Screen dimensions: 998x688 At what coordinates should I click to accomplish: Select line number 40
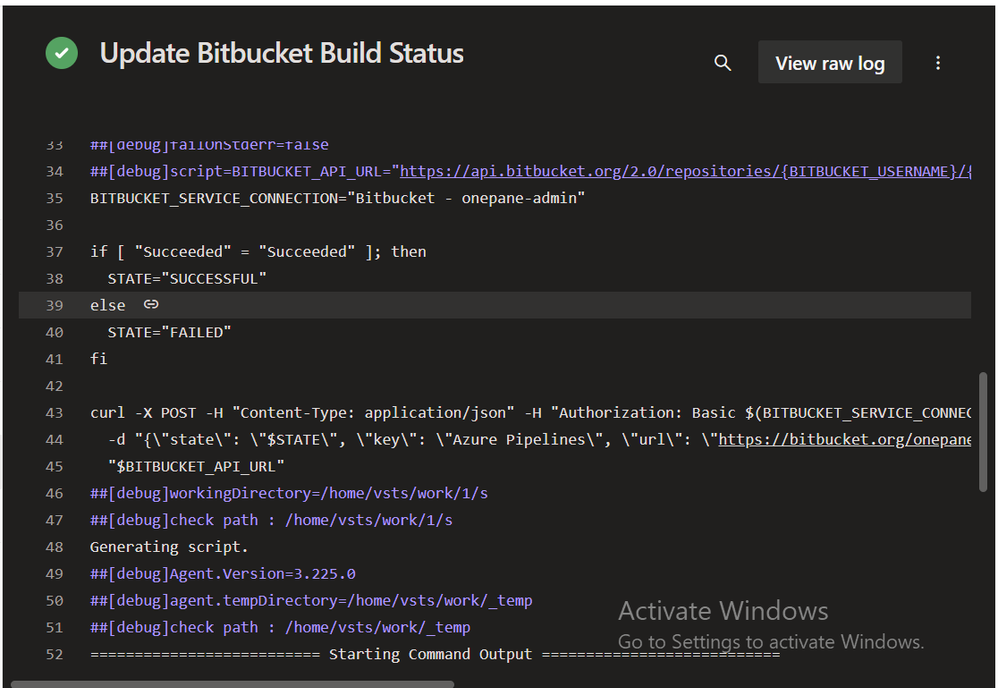[55, 332]
